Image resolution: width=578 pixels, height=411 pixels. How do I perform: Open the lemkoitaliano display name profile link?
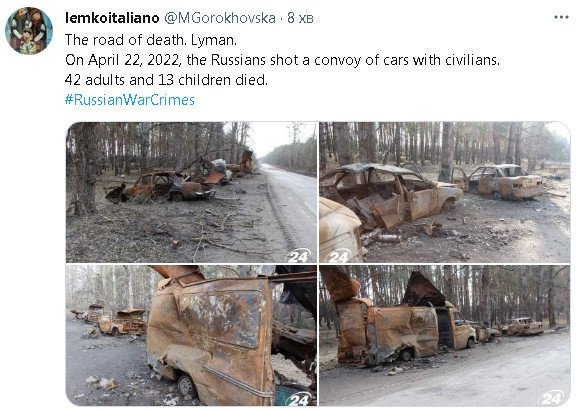112,18
